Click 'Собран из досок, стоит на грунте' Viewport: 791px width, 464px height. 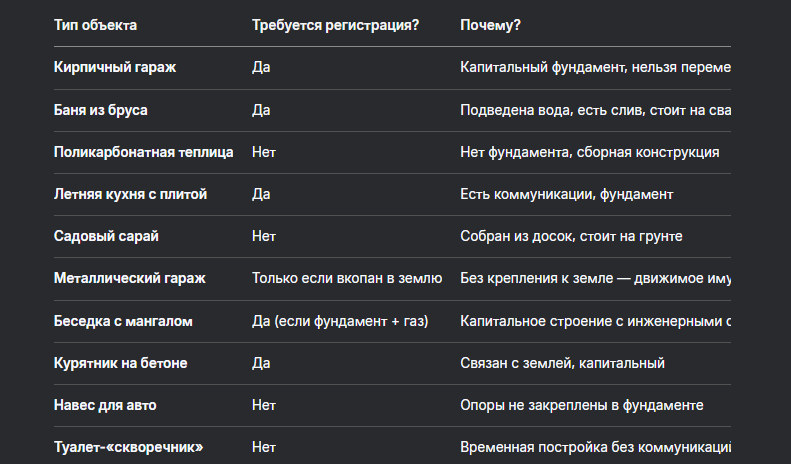(x=571, y=236)
